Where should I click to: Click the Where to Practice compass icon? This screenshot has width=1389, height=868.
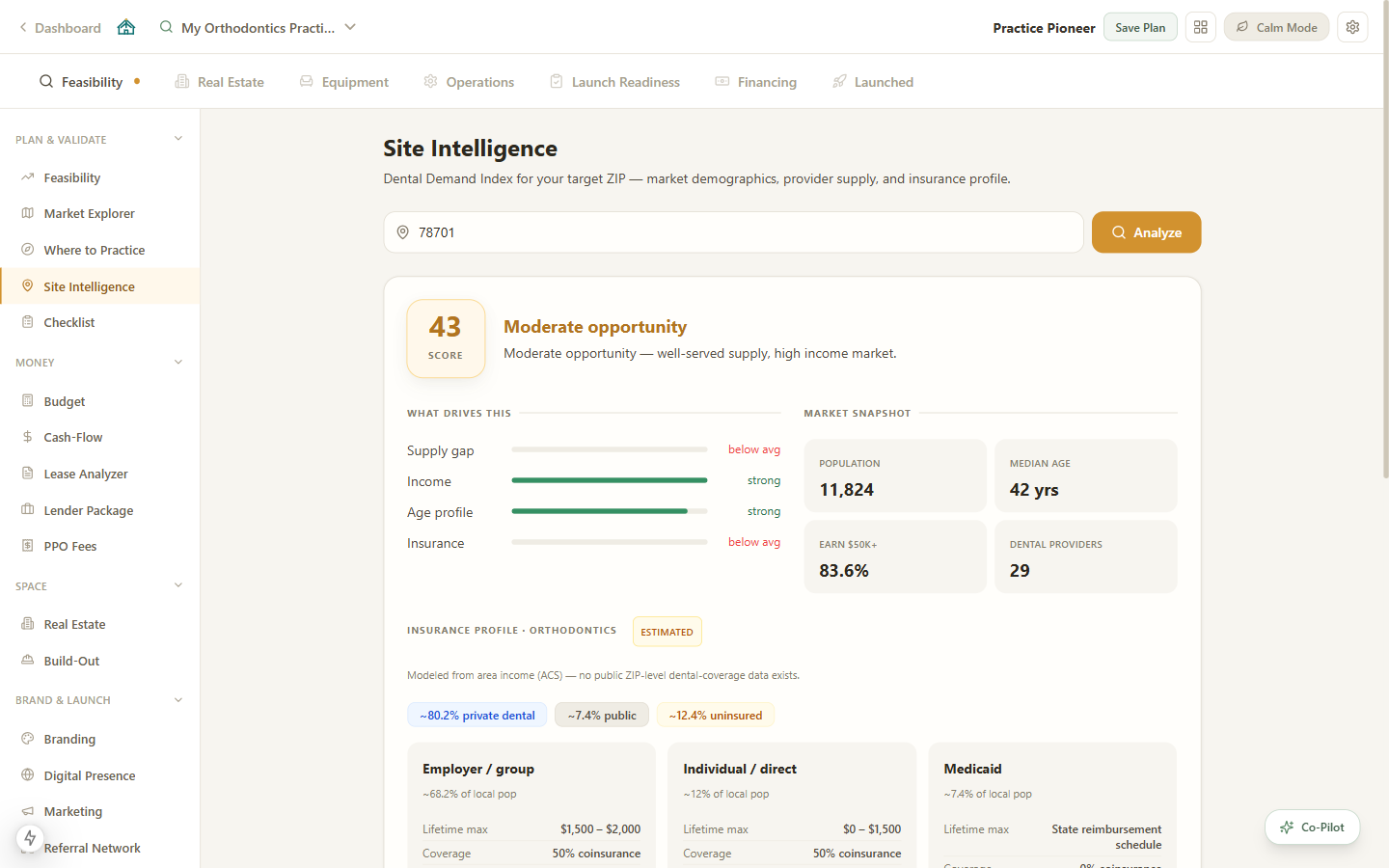28,250
